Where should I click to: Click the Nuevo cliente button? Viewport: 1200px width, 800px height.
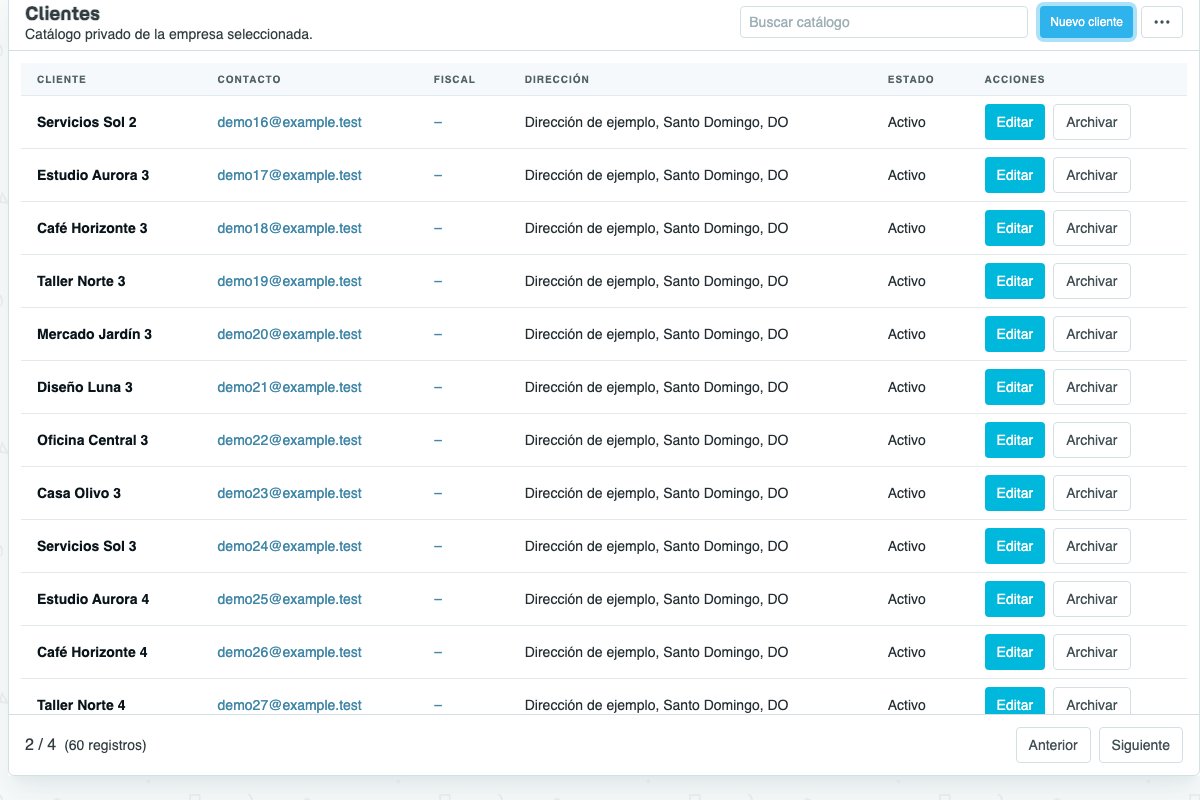coord(1086,22)
